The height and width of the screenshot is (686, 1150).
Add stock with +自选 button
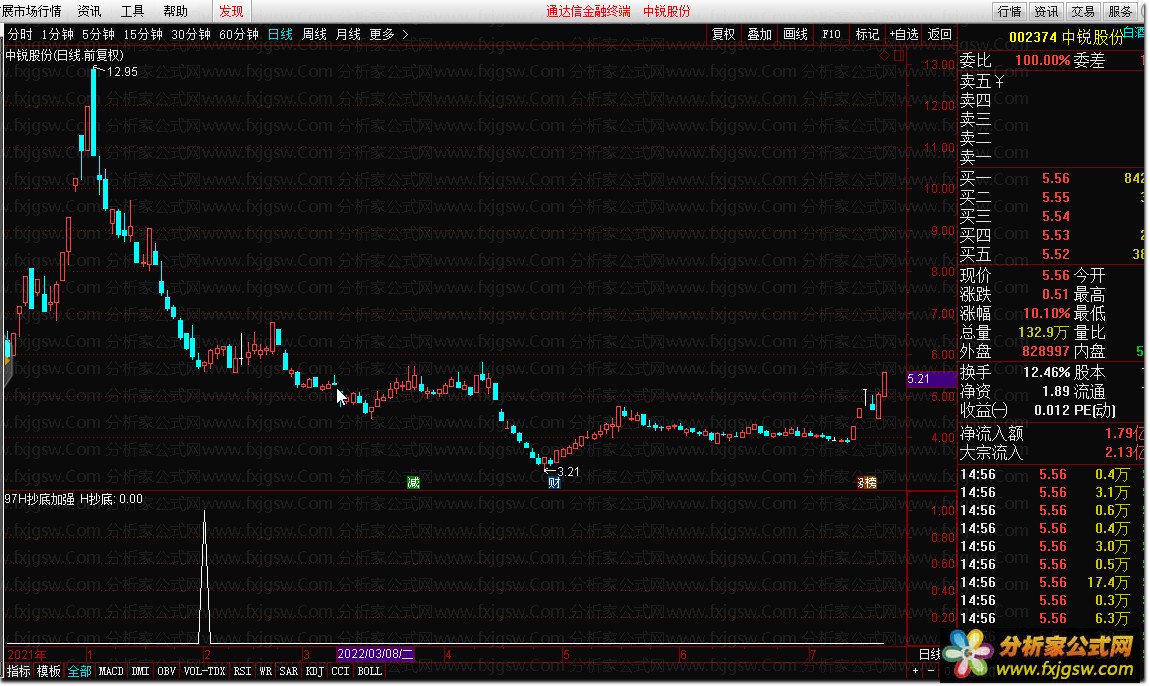[x=904, y=34]
